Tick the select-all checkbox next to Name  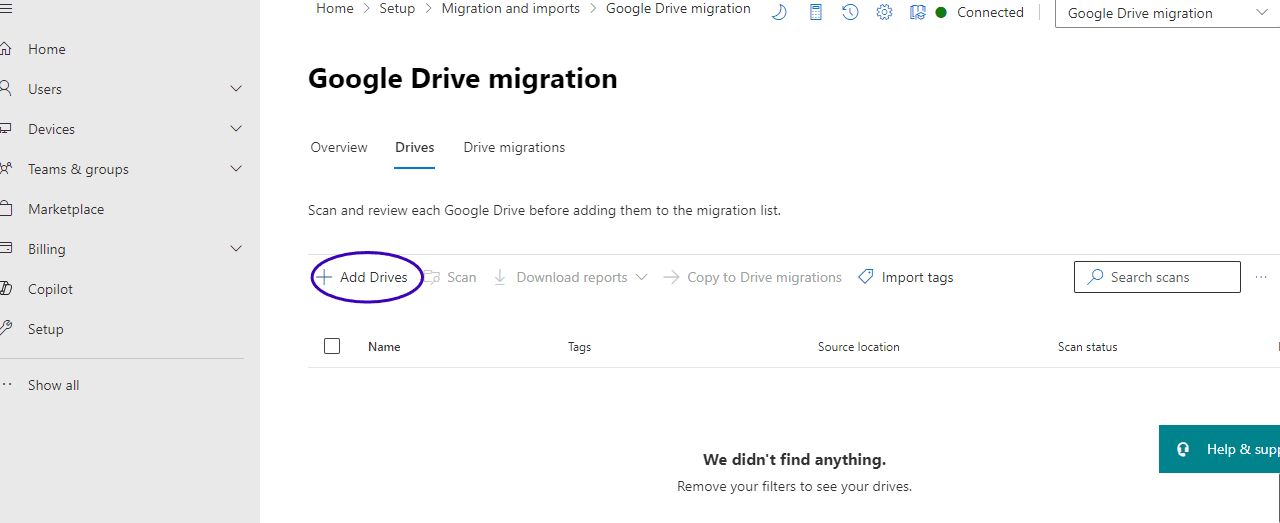pos(332,346)
